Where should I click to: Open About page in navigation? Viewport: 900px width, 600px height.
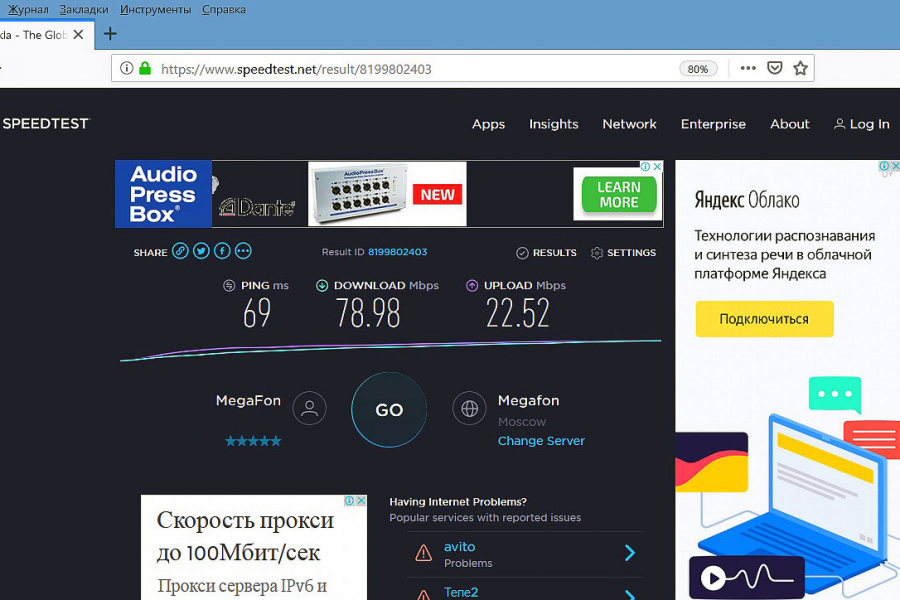[x=790, y=124]
